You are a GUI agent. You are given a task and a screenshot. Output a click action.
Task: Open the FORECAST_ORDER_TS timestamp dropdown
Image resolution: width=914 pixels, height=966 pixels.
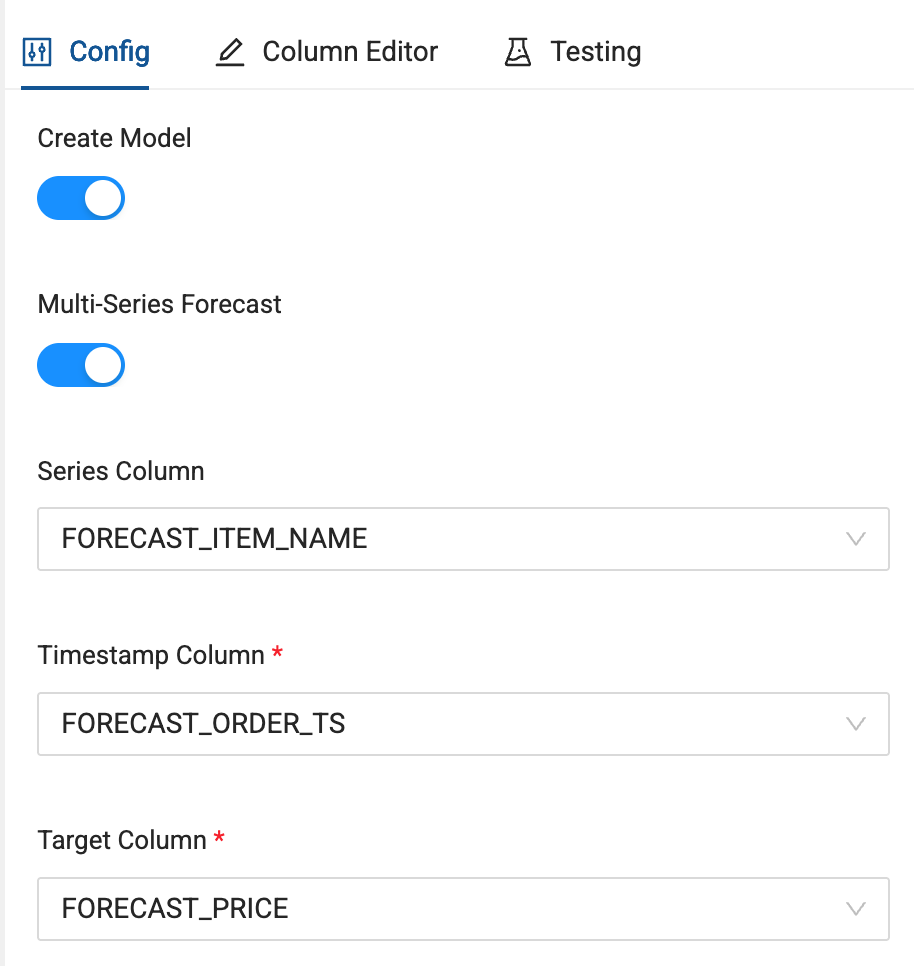(463, 724)
